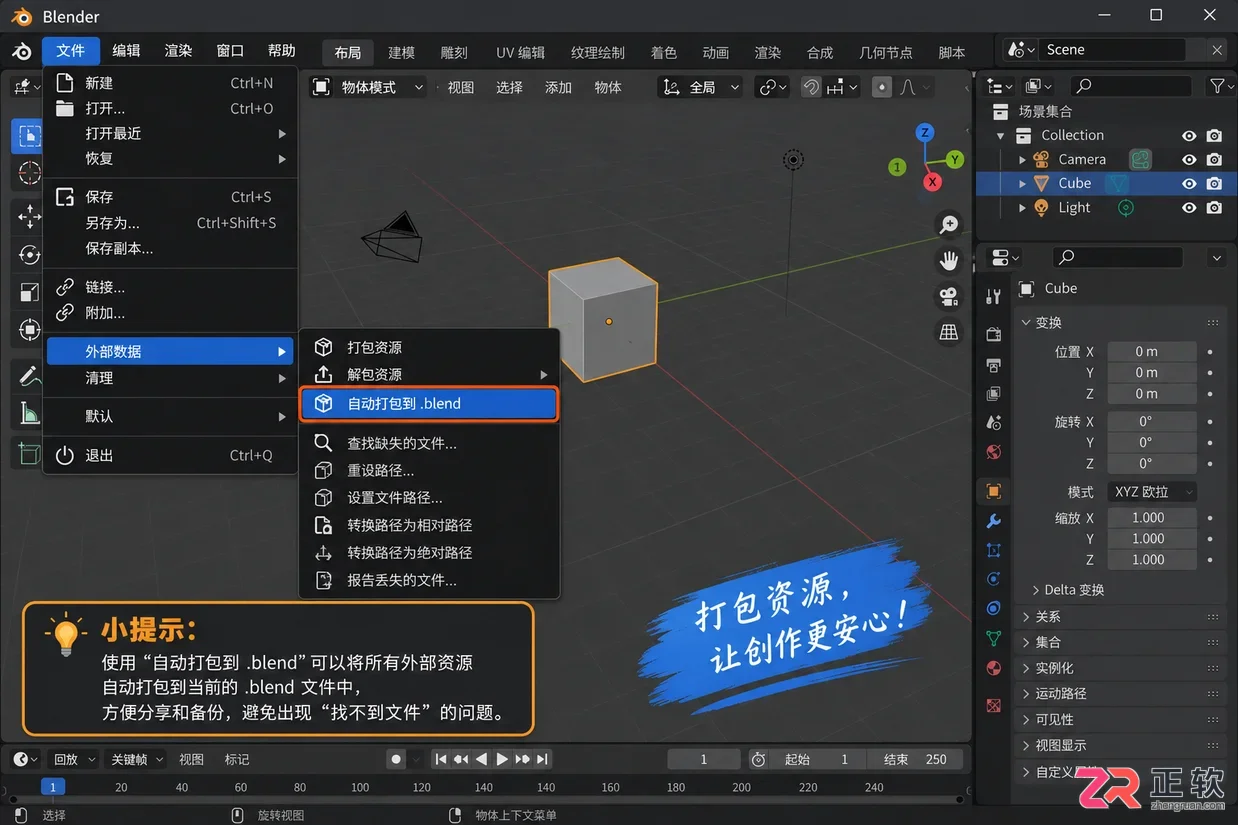Click '保存副本...' in the File menu

pos(170,248)
